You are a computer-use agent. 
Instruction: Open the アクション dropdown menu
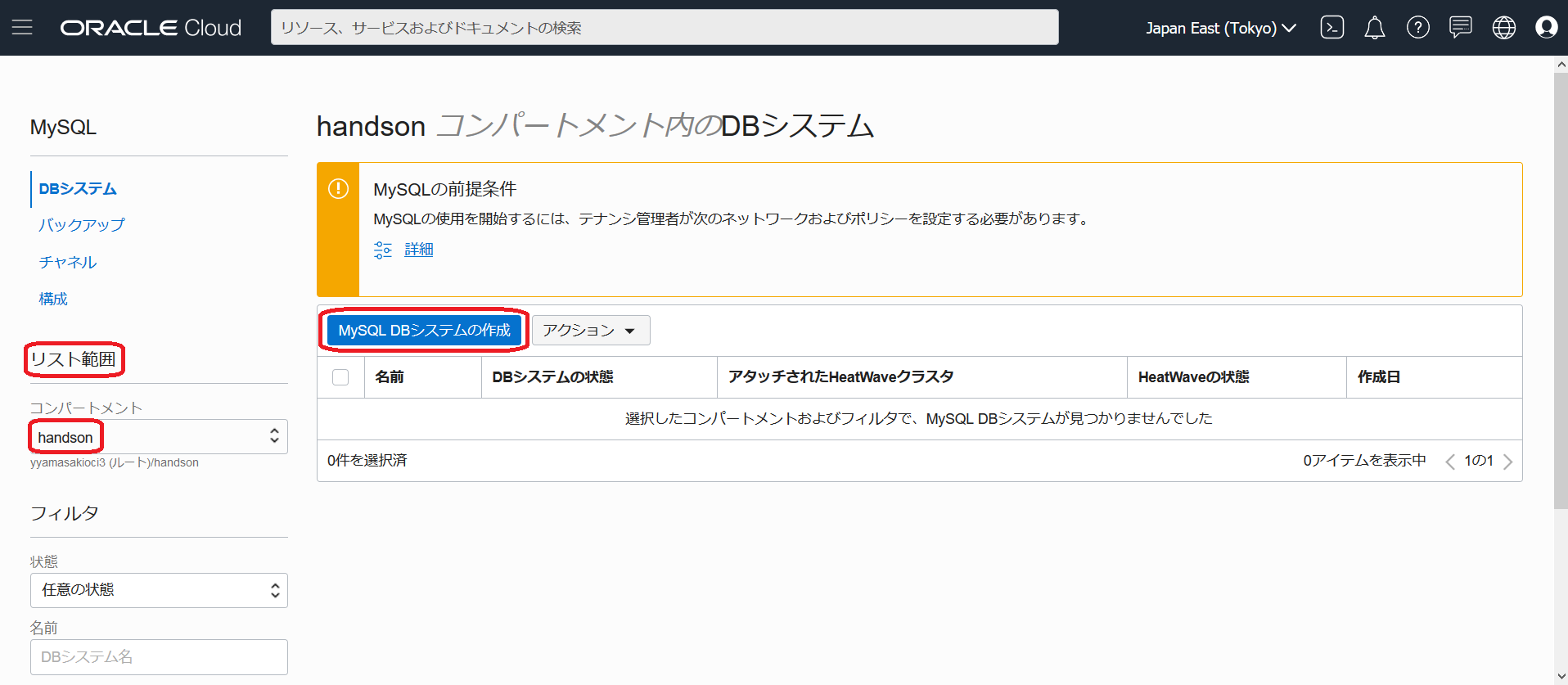(591, 331)
